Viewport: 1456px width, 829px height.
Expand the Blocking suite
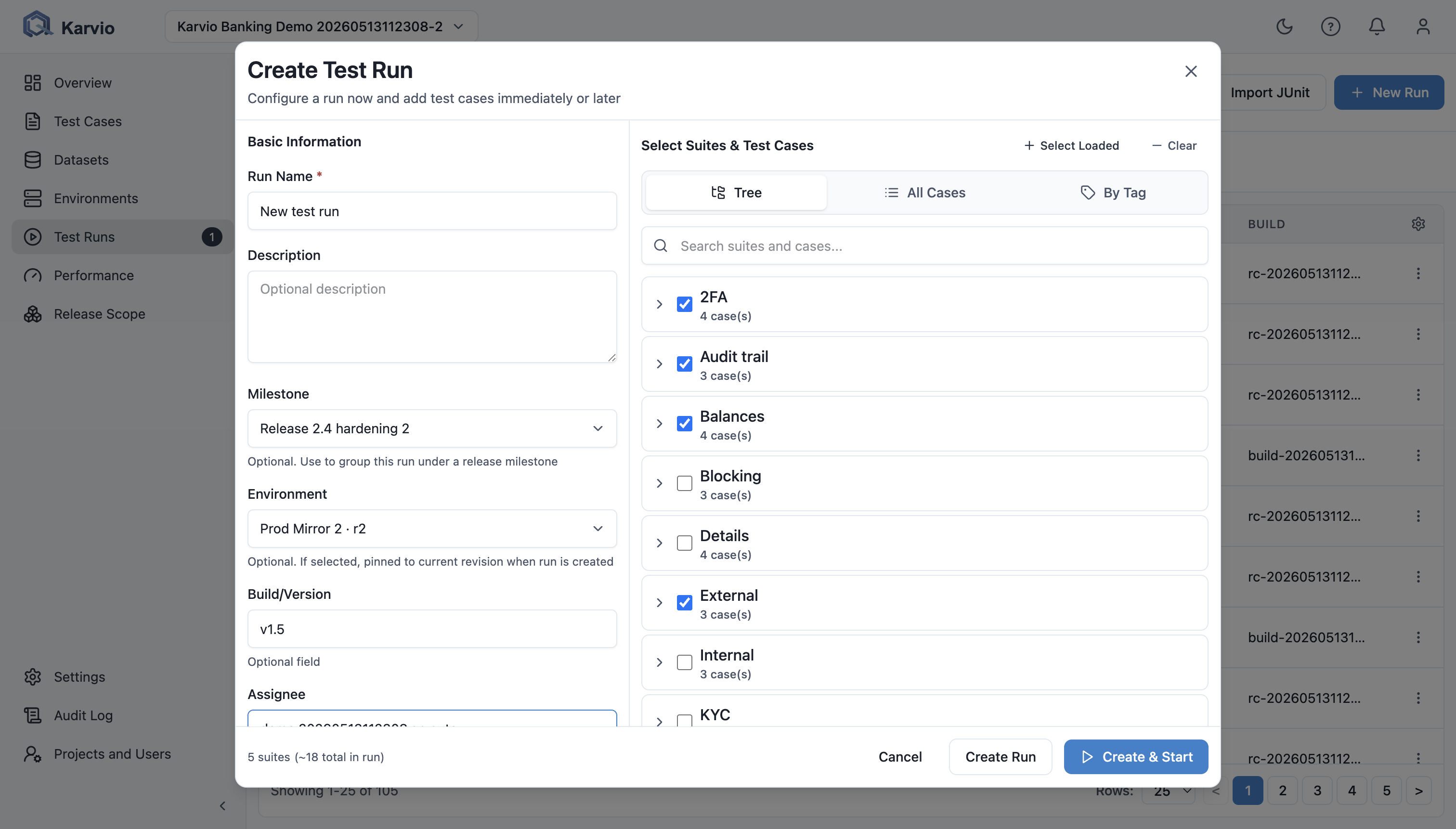[x=659, y=483]
